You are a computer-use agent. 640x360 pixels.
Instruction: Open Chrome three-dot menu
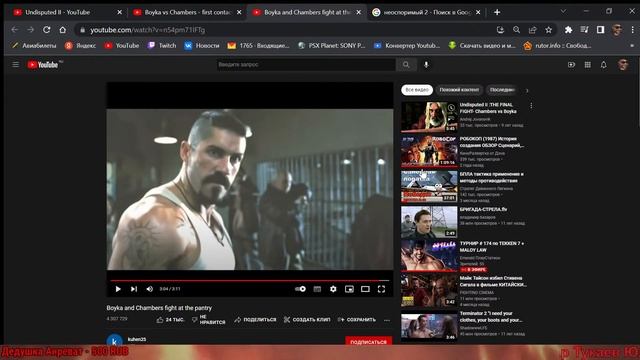coord(633,30)
